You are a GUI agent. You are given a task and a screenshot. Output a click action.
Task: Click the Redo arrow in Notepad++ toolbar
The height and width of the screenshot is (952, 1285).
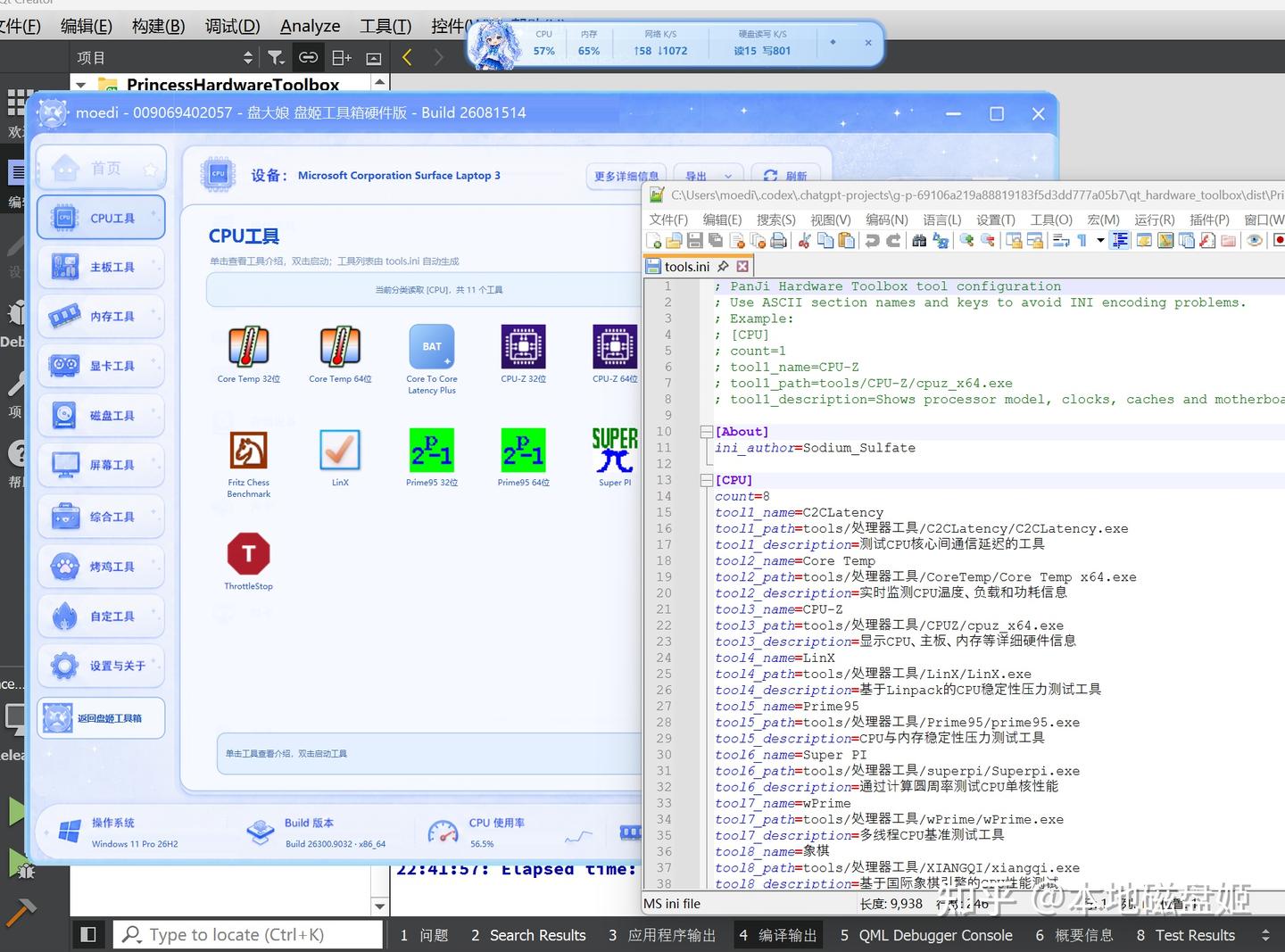point(893,240)
